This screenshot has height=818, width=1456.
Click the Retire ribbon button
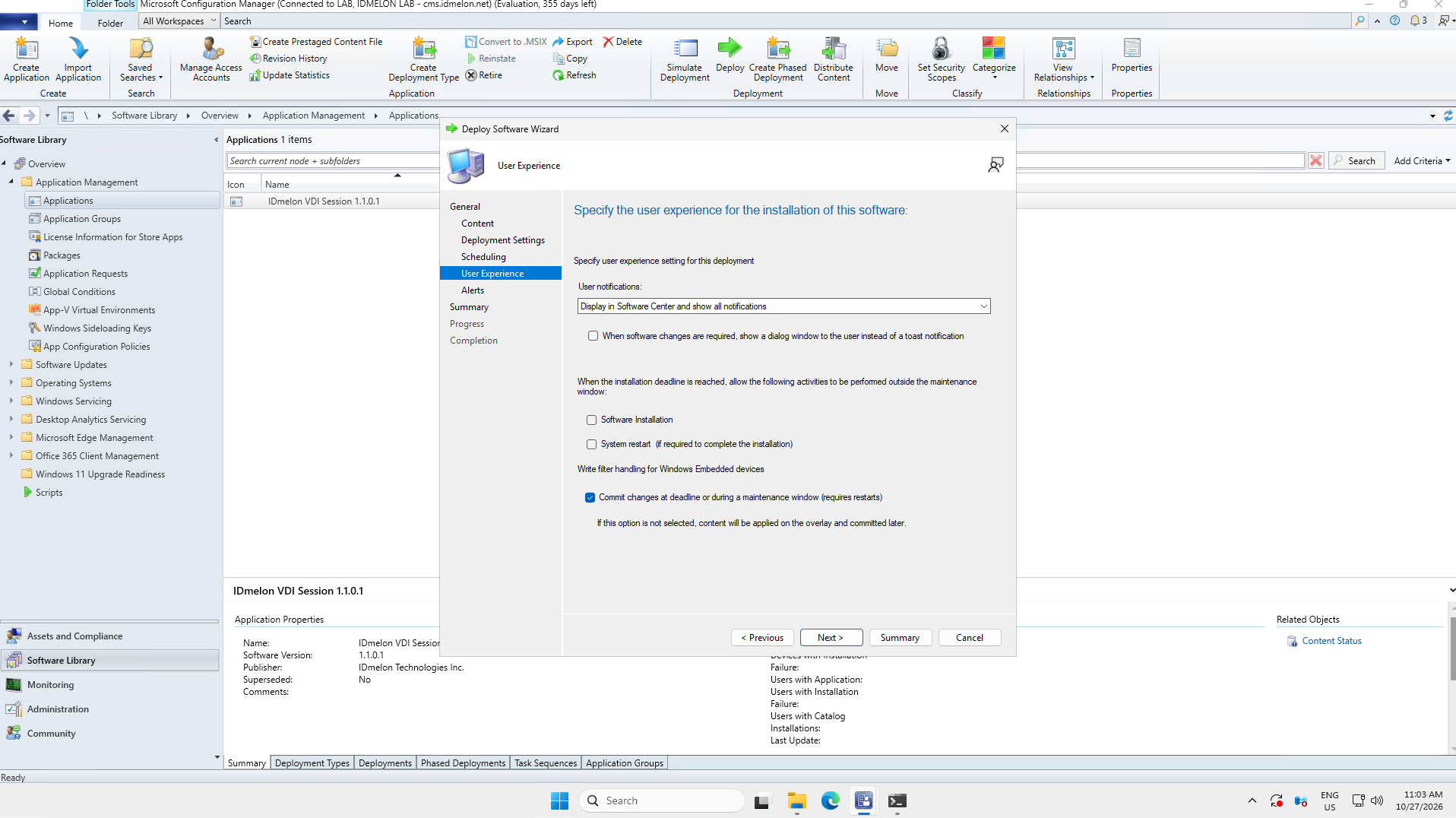pyautogui.click(x=484, y=75)
